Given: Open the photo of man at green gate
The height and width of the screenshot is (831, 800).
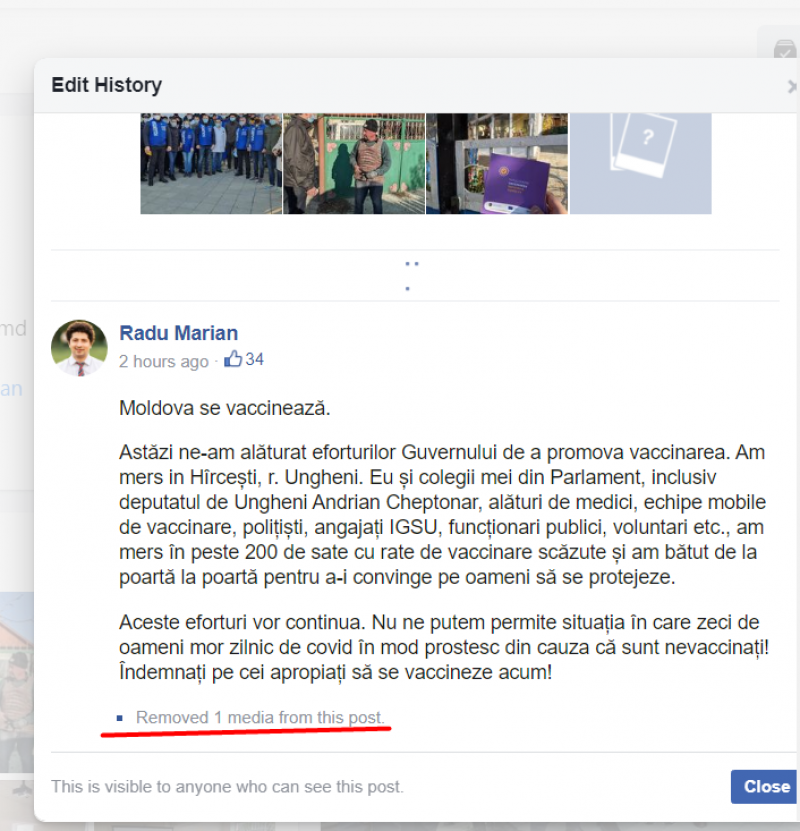Looking at the screenshot, I should click(x=354, y=163).
